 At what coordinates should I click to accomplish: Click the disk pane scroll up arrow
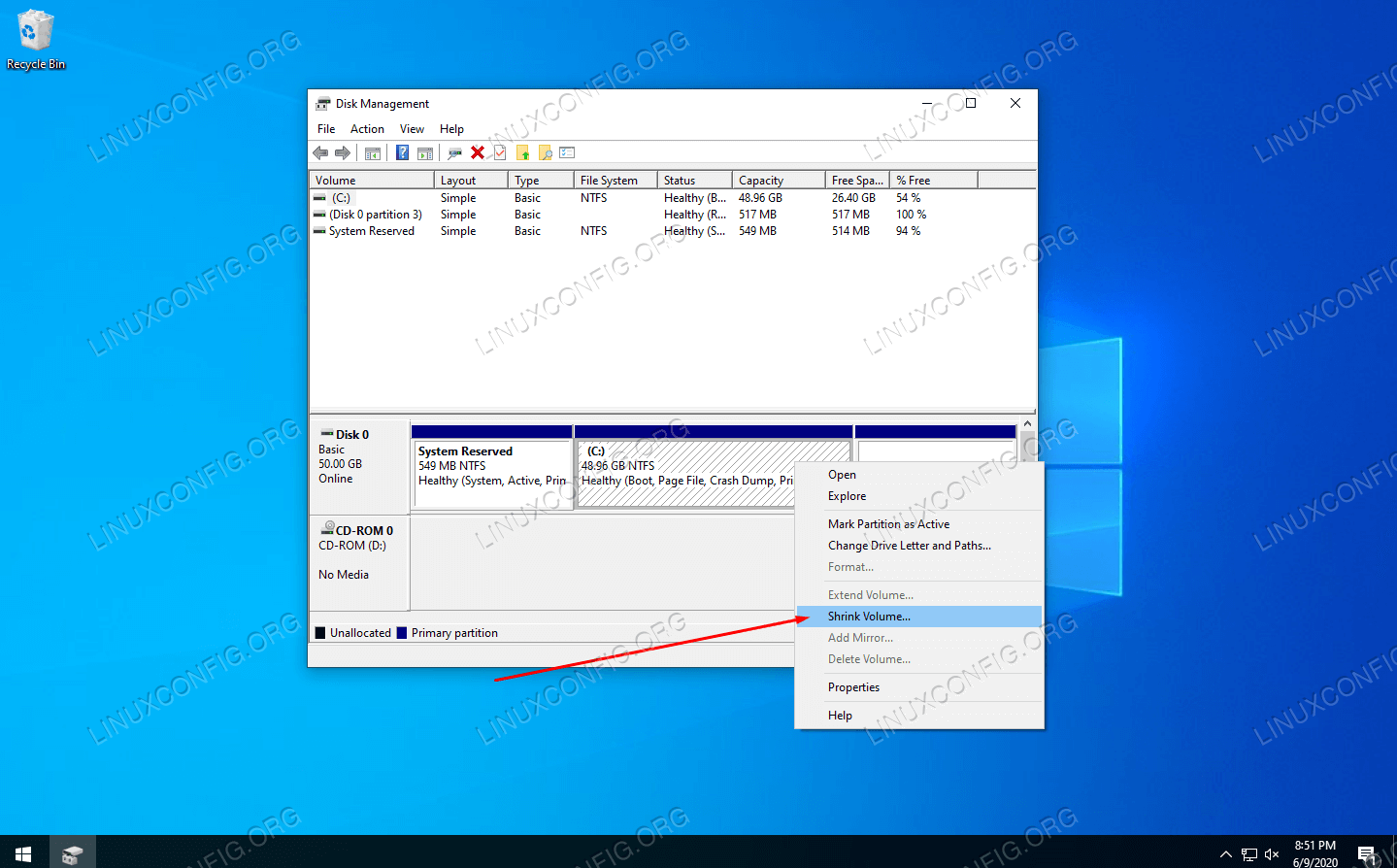coord(1027,424)
